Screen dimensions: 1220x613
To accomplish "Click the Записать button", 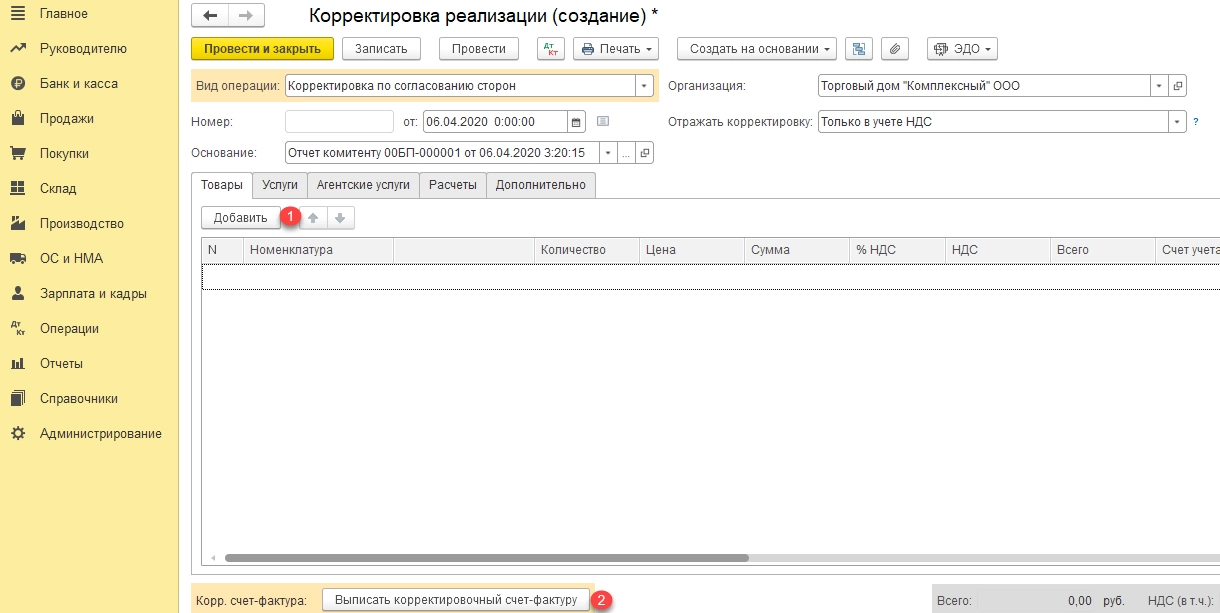I will click(x=381, y=49).
